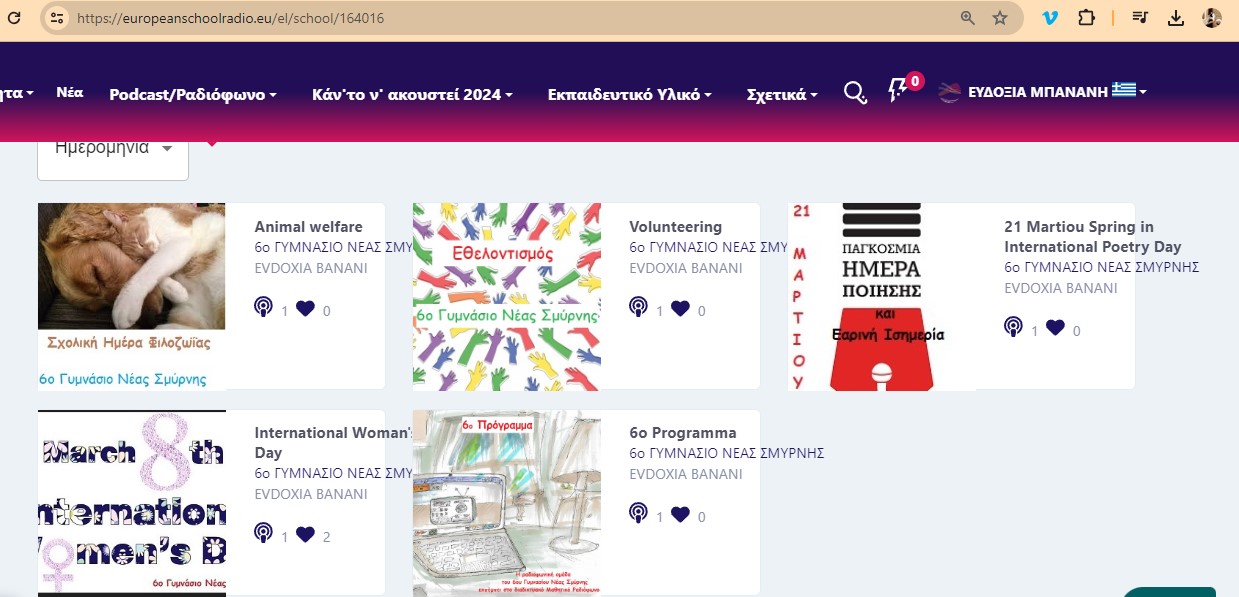
Task: Open school link under 21 Martiou Poetry Day
Action: [x=1101, y=267]
